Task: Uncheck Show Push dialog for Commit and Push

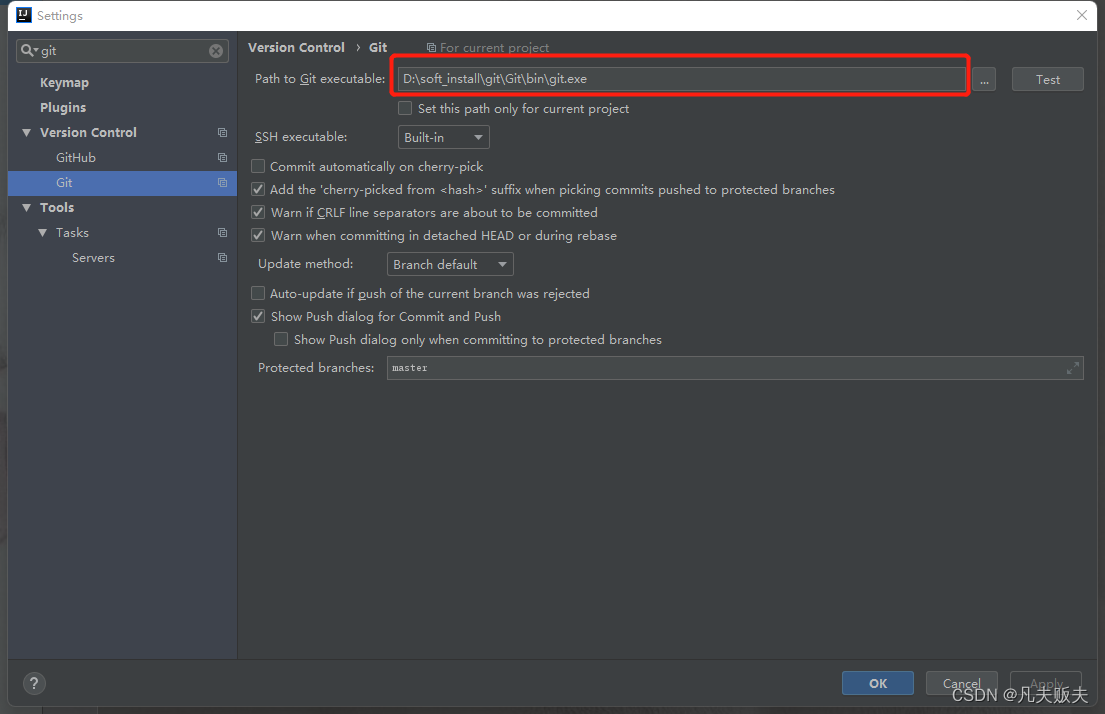Action: pos(258,316)
